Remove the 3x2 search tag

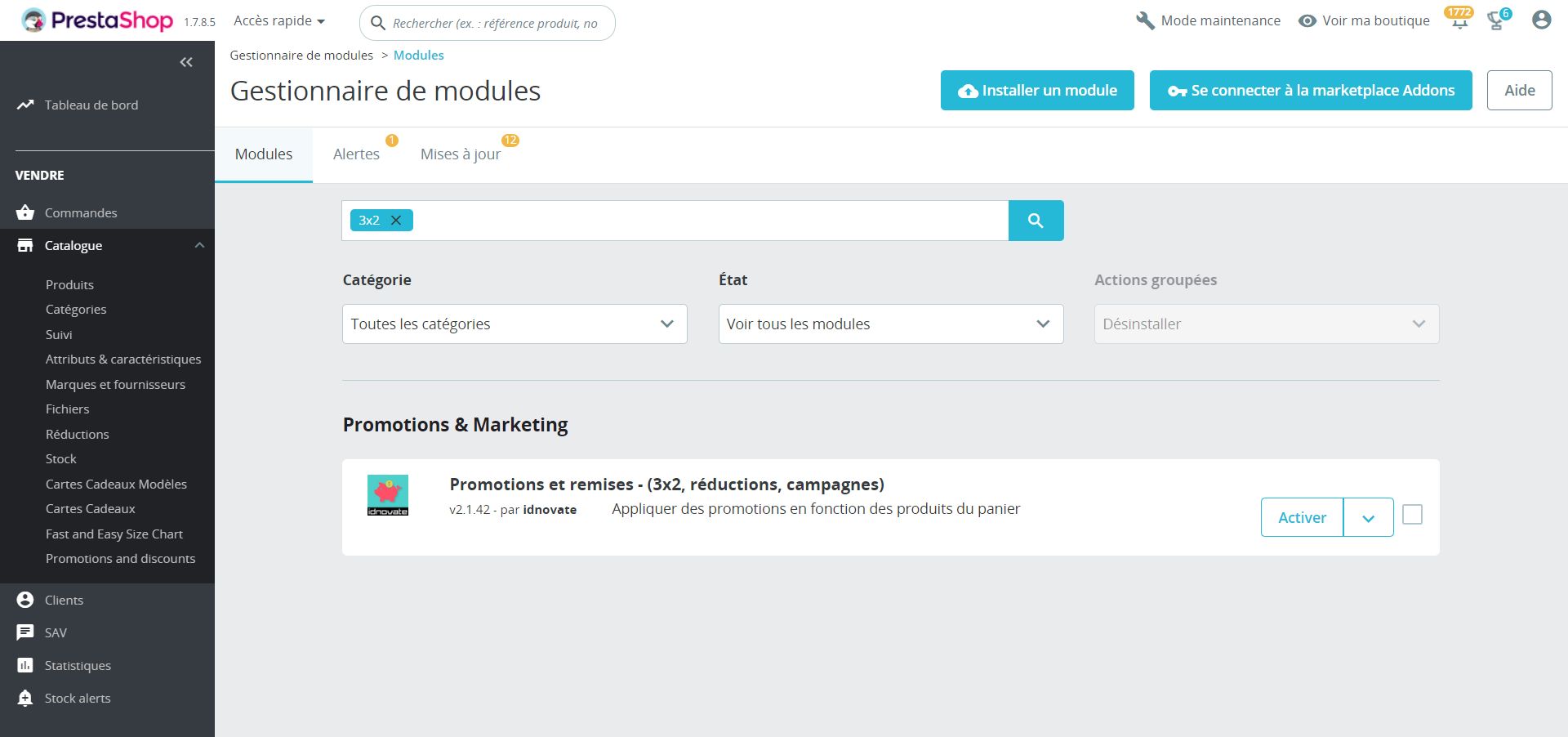tap(396, 221)
